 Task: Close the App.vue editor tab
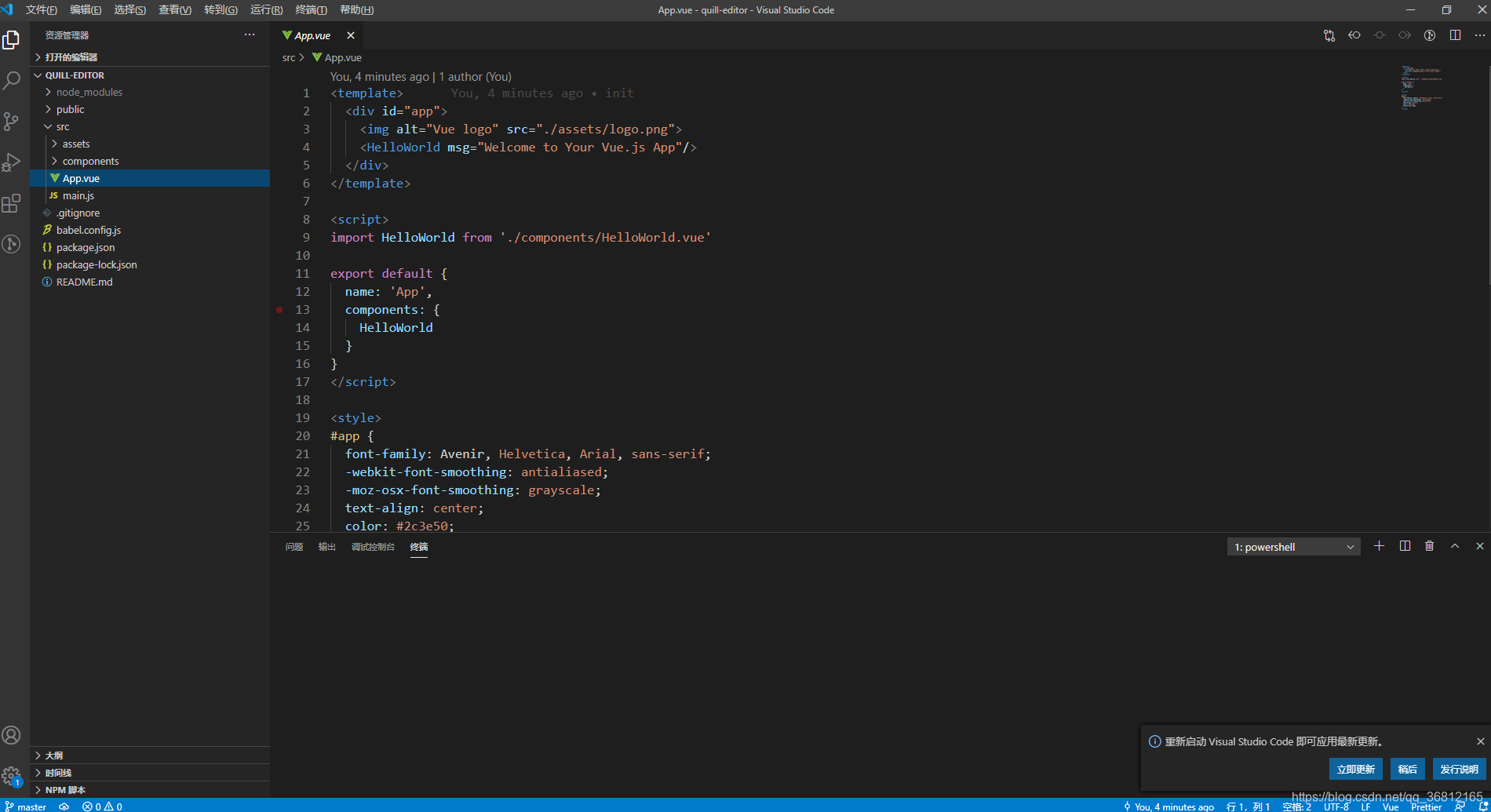click(351, 35)
